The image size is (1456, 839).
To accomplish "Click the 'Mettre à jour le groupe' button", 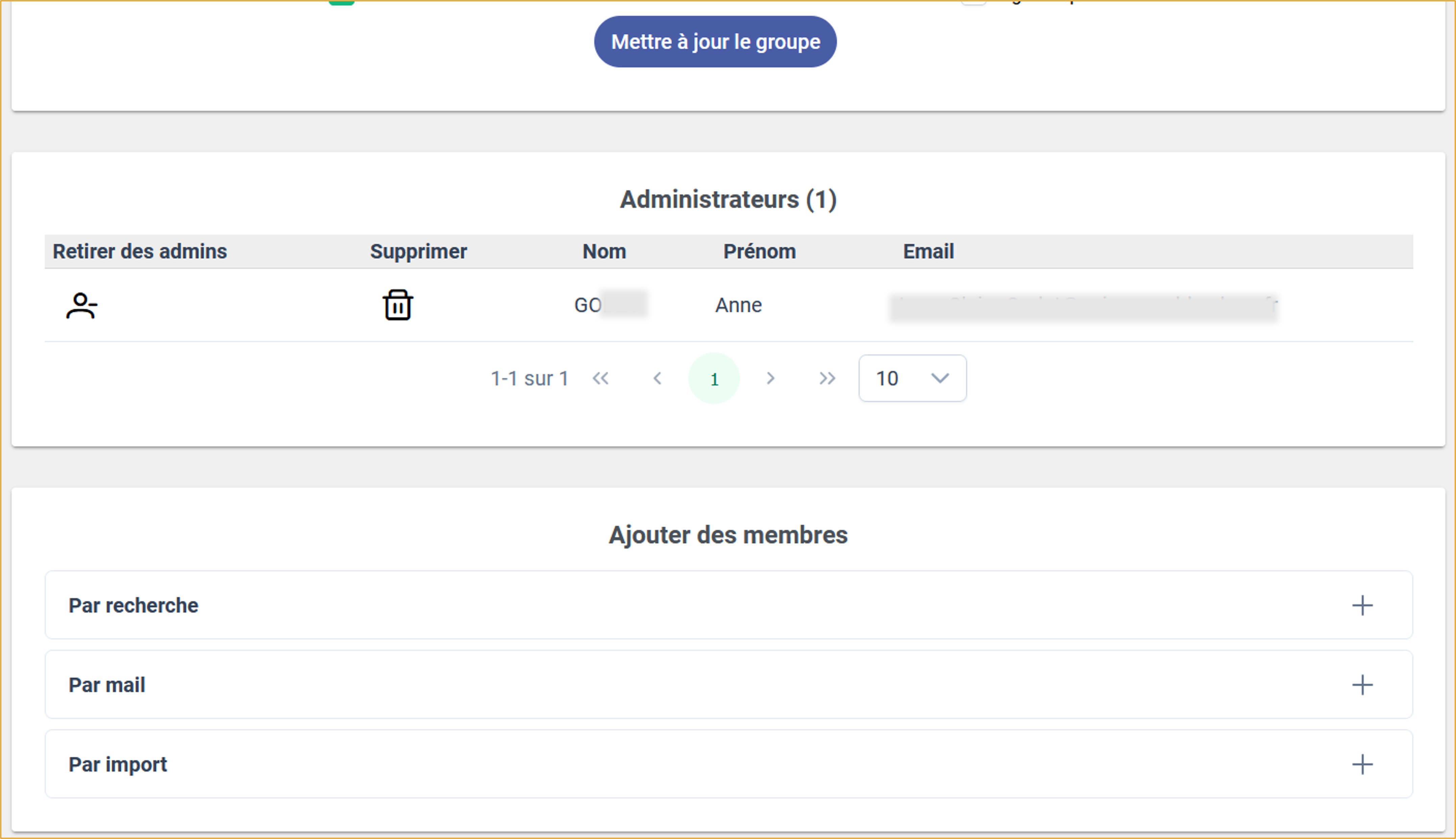I will point(715,42).
